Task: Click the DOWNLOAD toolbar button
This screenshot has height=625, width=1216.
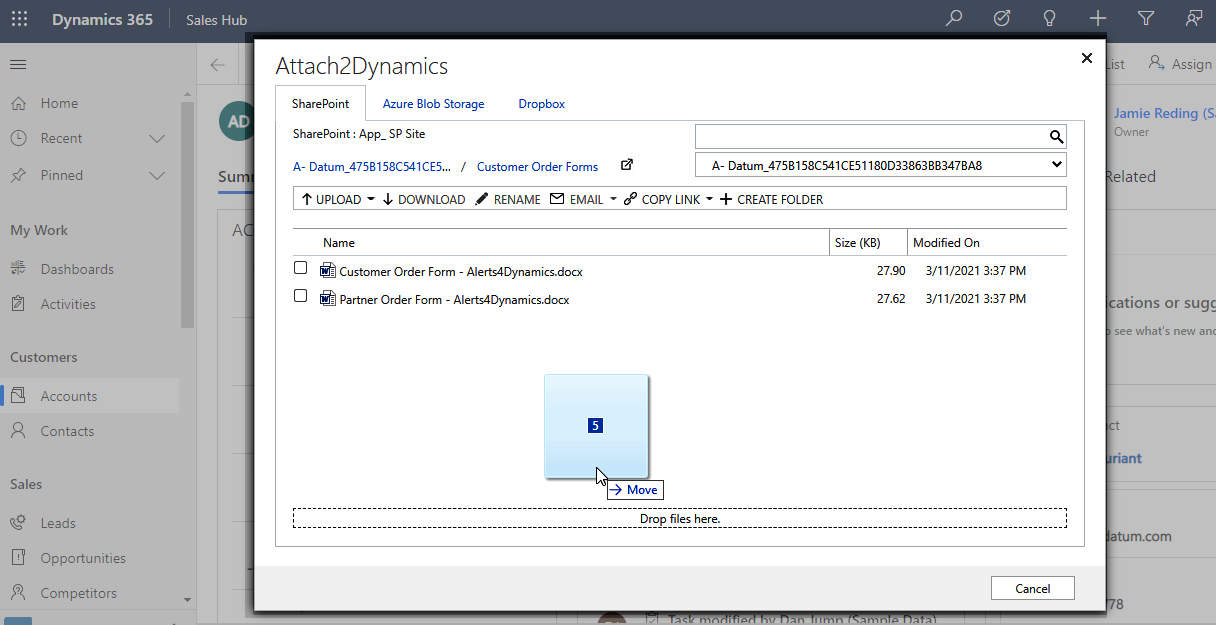Action: click(424, 199)
